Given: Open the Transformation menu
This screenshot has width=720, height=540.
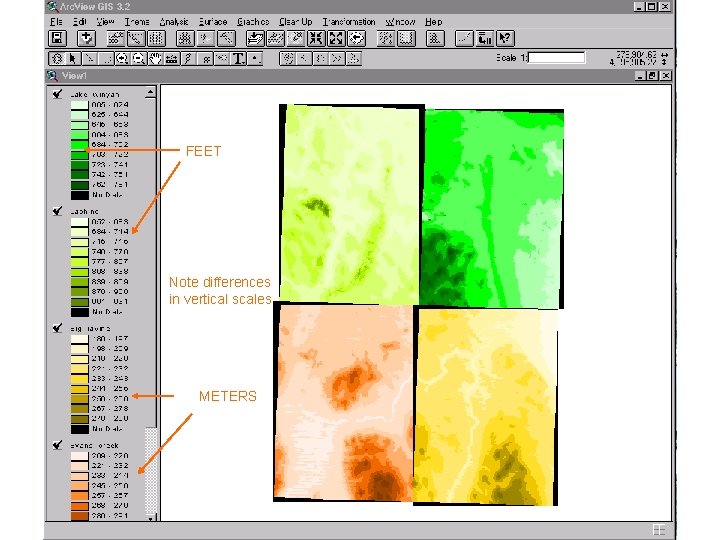Looking at the screenshot, I should coord(349,22).
